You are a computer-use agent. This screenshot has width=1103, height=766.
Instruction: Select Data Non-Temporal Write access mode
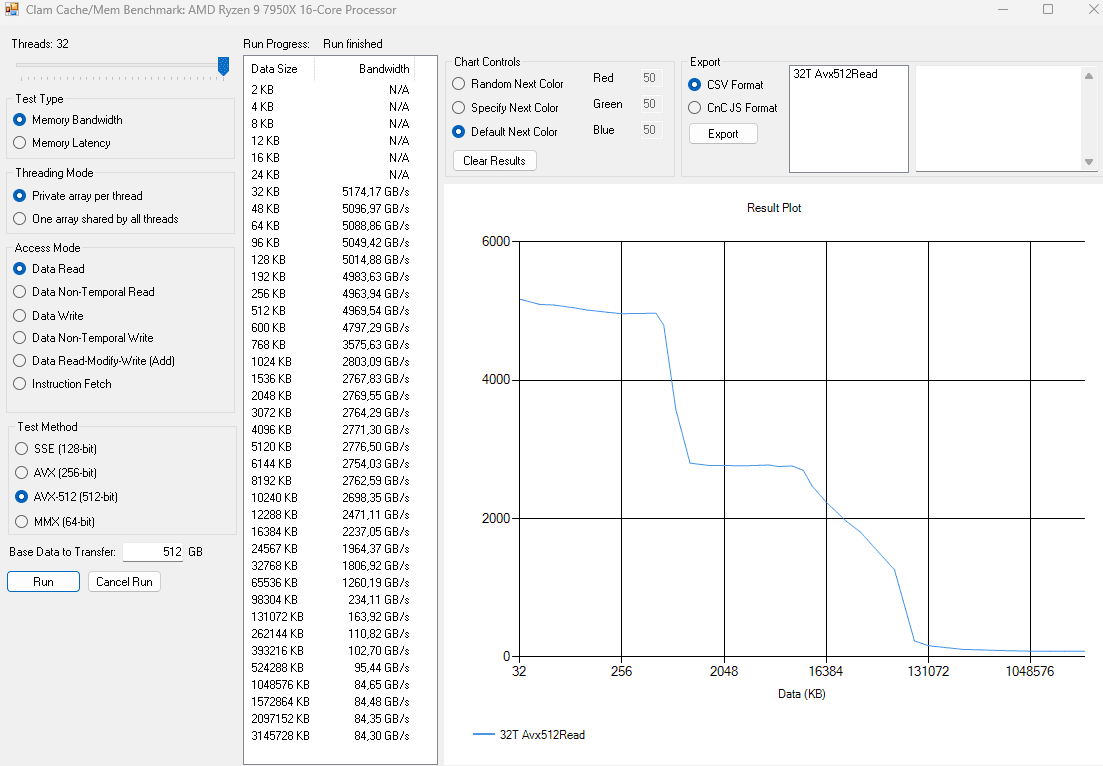83,338
